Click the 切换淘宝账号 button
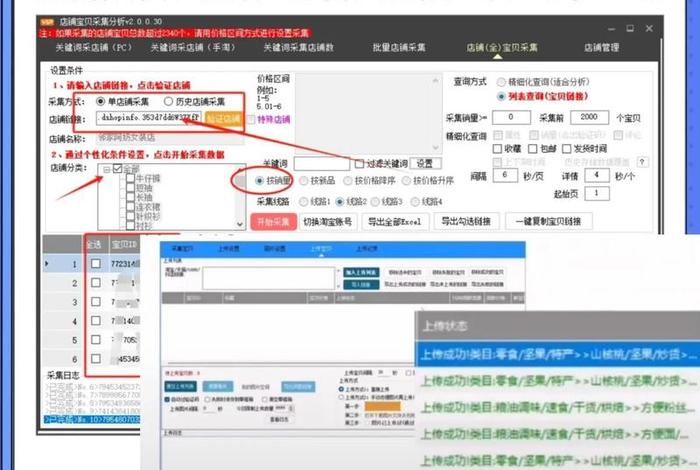 (x=328, y=222)
